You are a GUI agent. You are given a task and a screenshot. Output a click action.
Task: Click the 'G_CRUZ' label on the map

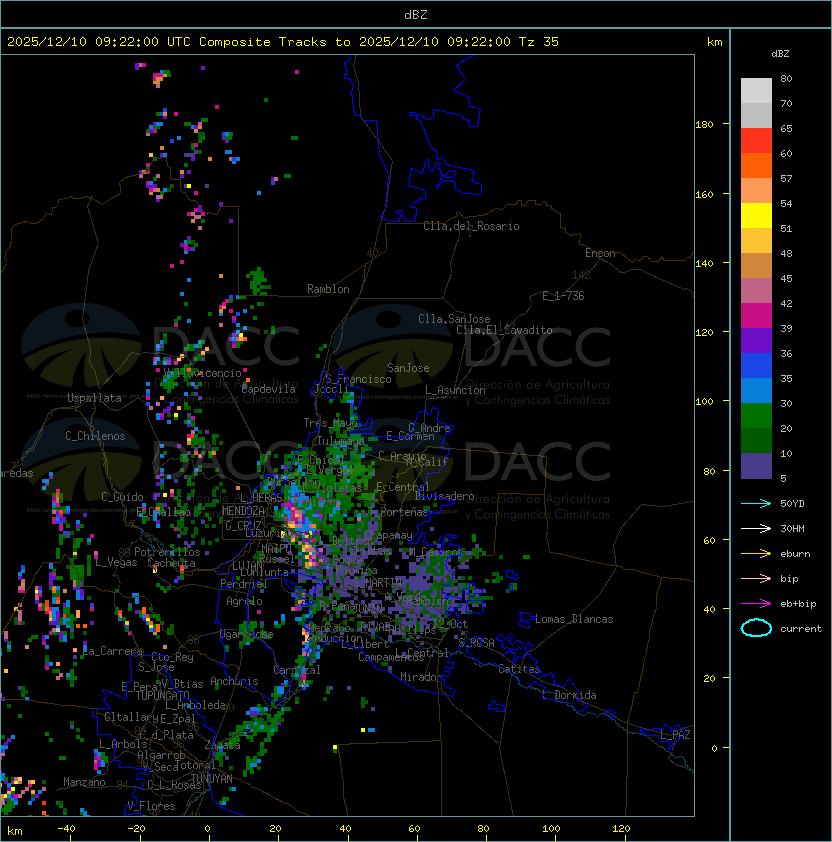pos(243,526)
